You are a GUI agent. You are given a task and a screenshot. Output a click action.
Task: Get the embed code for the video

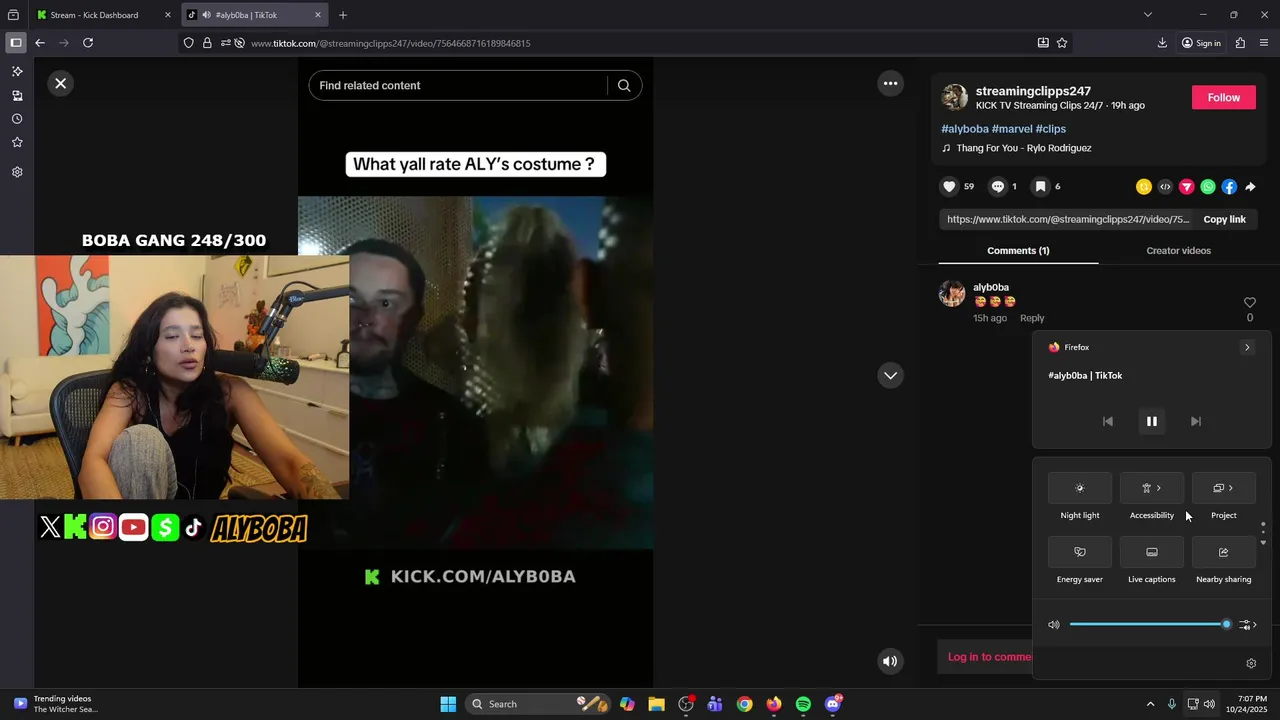coord(1165,187)
